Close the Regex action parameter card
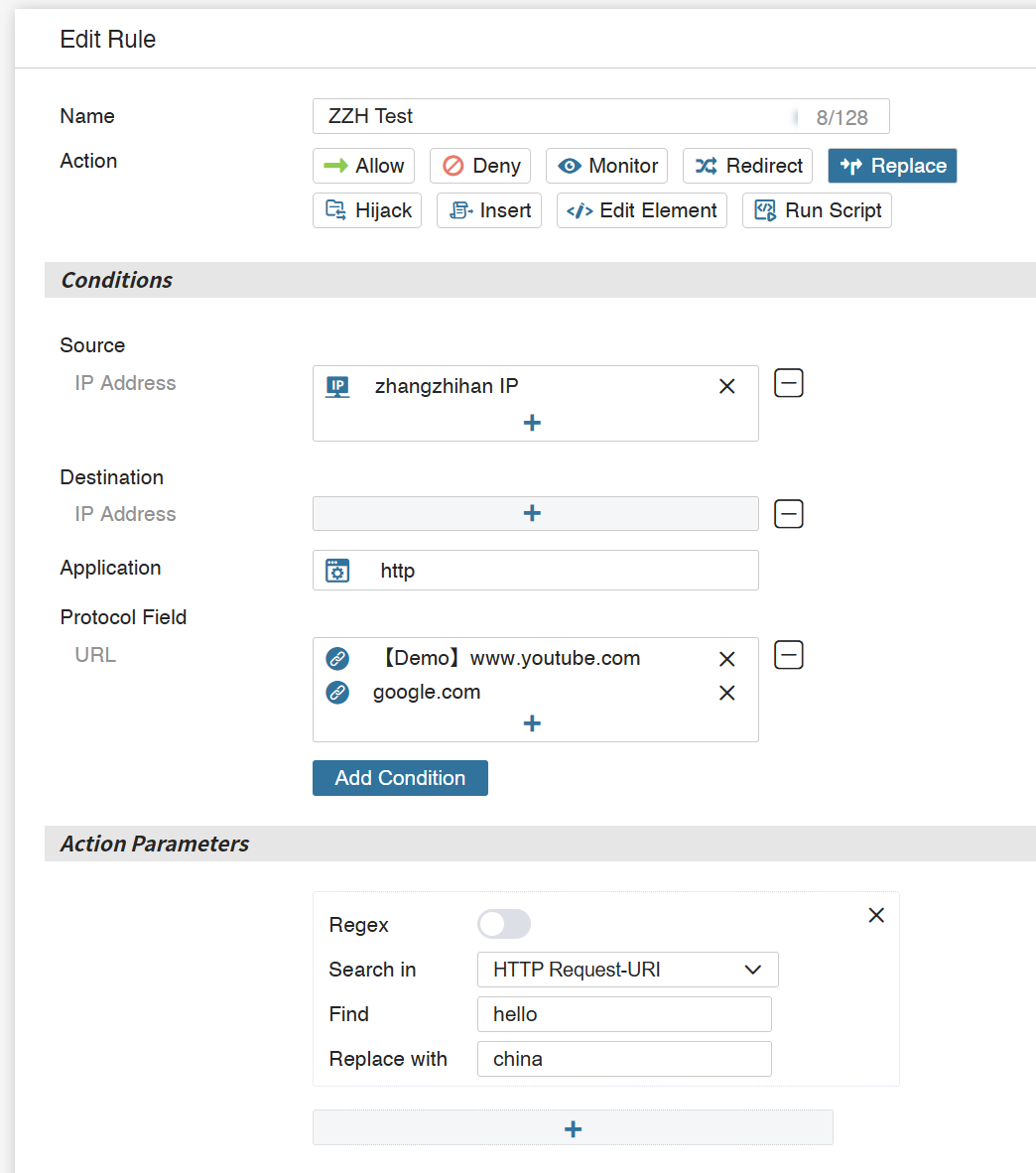 876,915
